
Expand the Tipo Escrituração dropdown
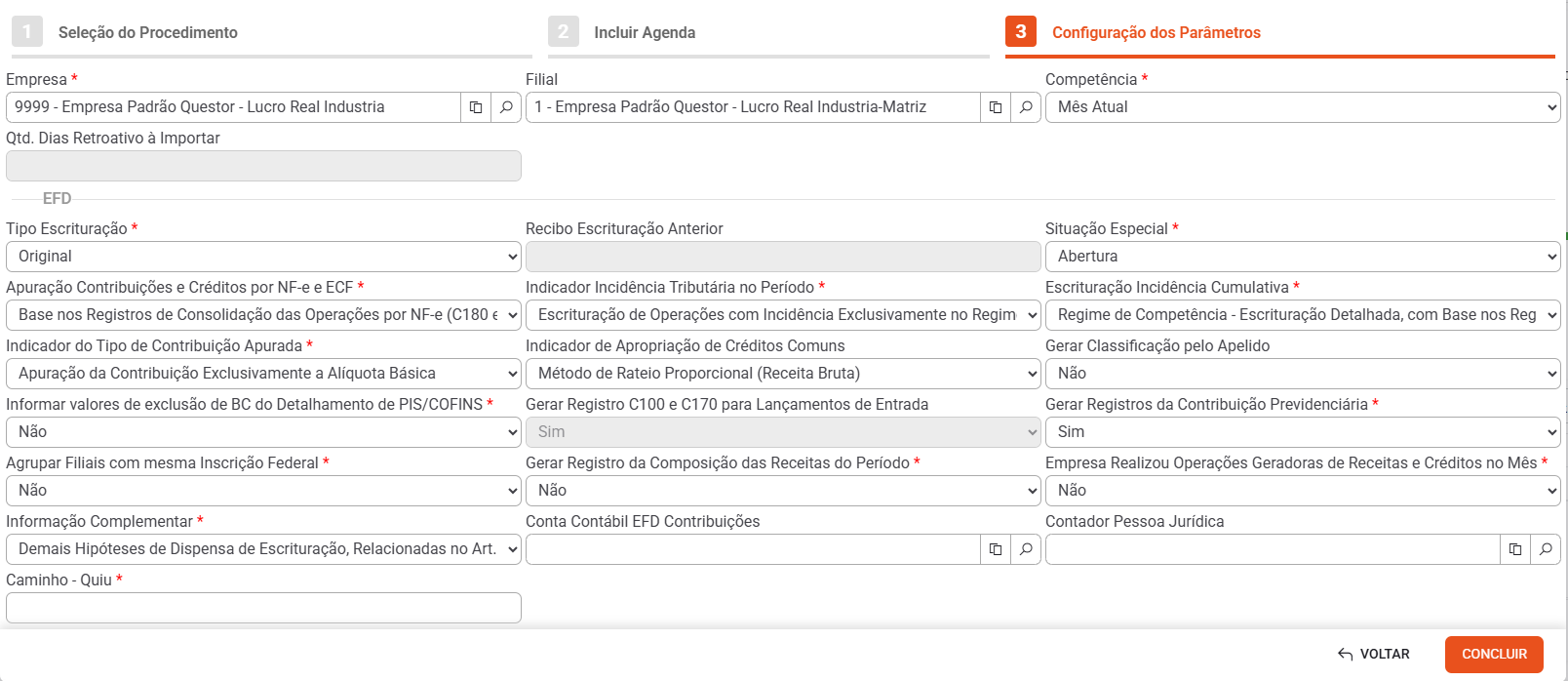click(263, 257)
